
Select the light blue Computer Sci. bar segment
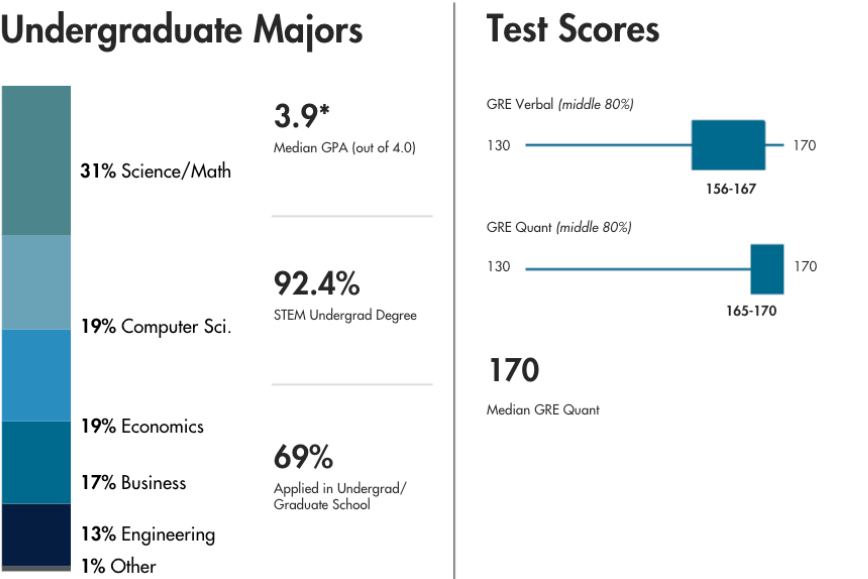(x=36, y=282)
